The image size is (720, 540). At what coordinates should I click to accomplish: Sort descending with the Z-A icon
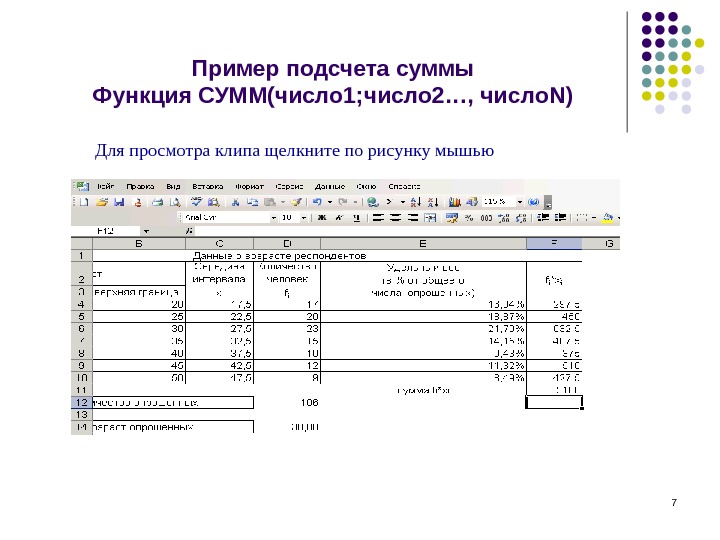click(433, 202)
